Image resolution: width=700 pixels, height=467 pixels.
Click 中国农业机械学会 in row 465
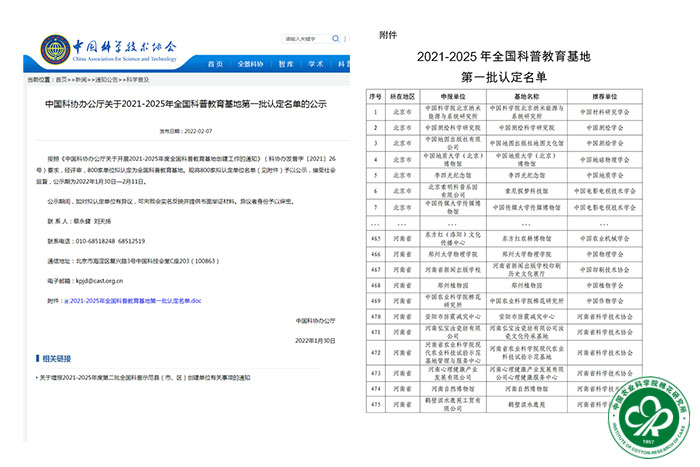click(605, 239)
